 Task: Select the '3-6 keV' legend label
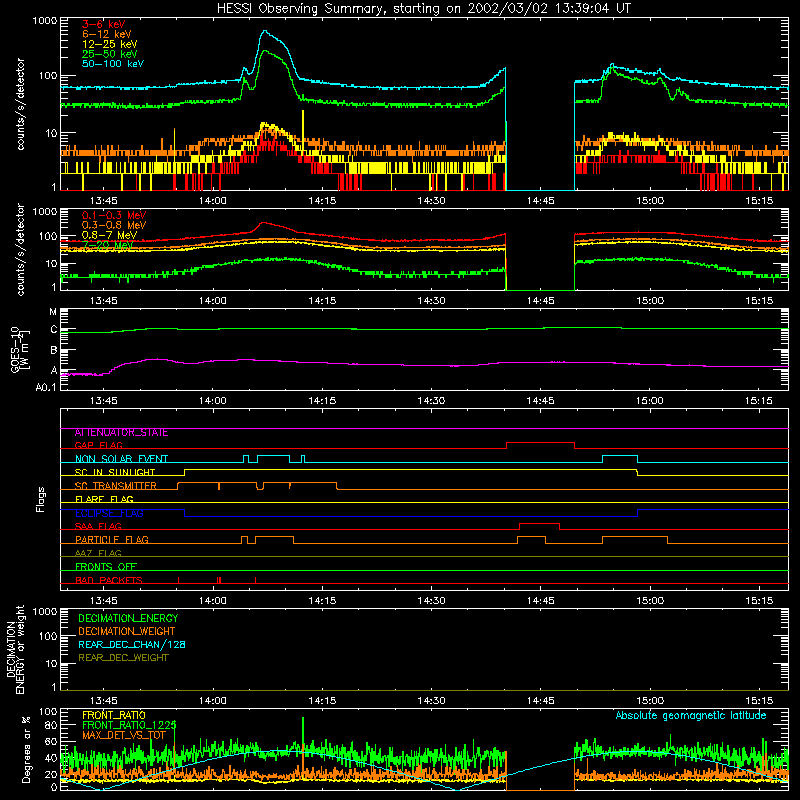tap(103, 24)
